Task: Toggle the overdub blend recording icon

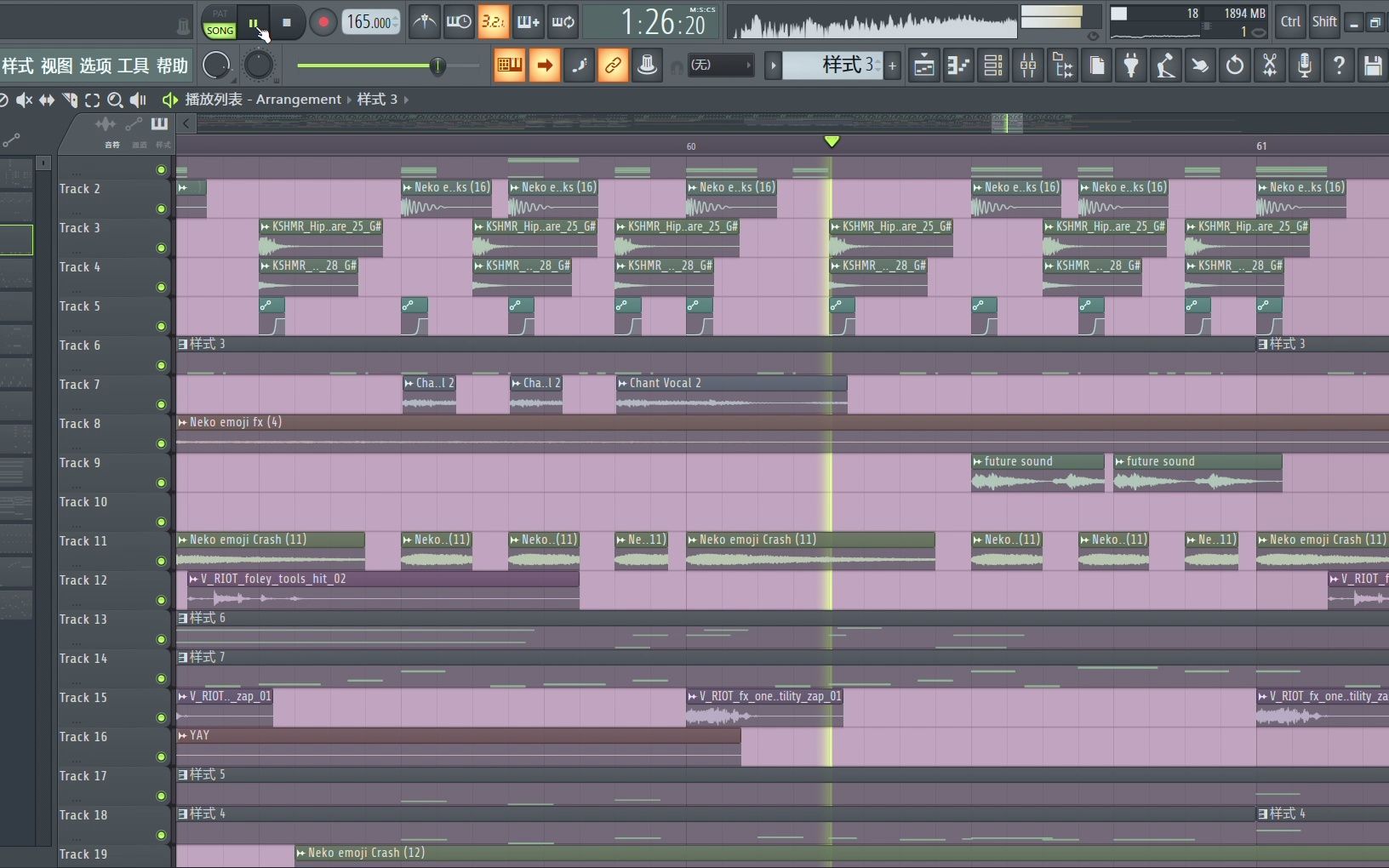Action: point(529,22)
